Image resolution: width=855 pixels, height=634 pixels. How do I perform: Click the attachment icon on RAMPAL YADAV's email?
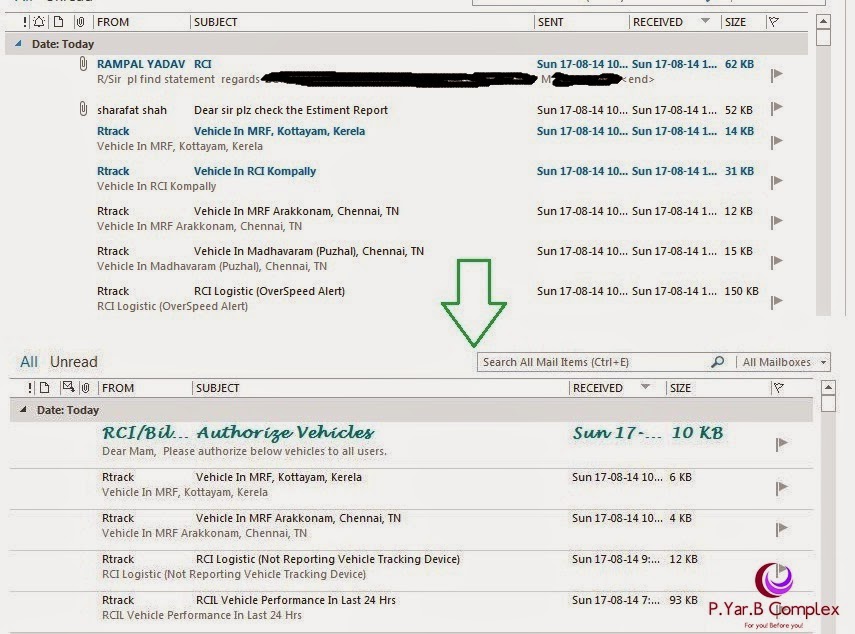pos(83,64)
